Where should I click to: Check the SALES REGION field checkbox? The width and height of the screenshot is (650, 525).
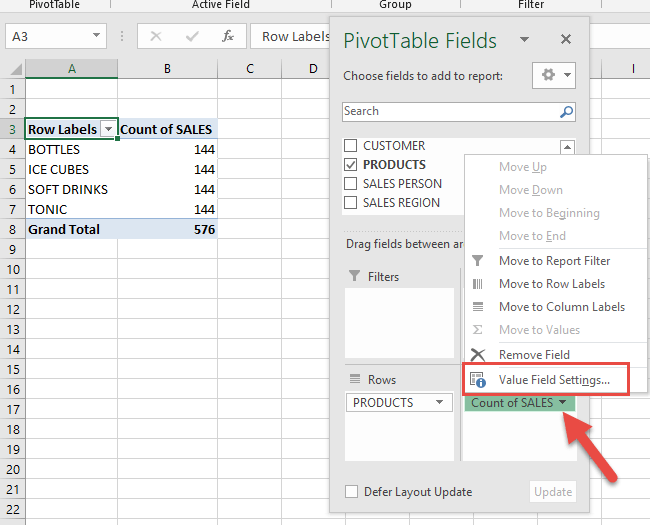[x=351, y=202]
